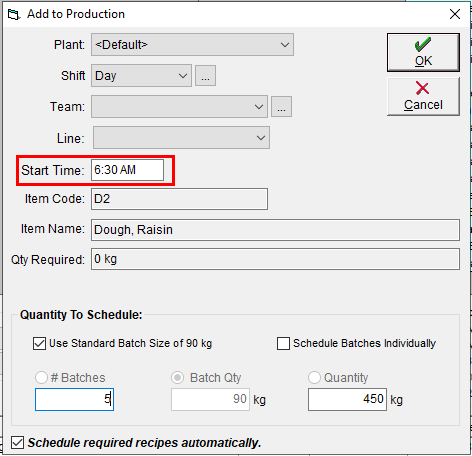The height and width of the screenshot is (456, 472).
Task: Open the Shift ellipsis browse button
Action: 205,76
